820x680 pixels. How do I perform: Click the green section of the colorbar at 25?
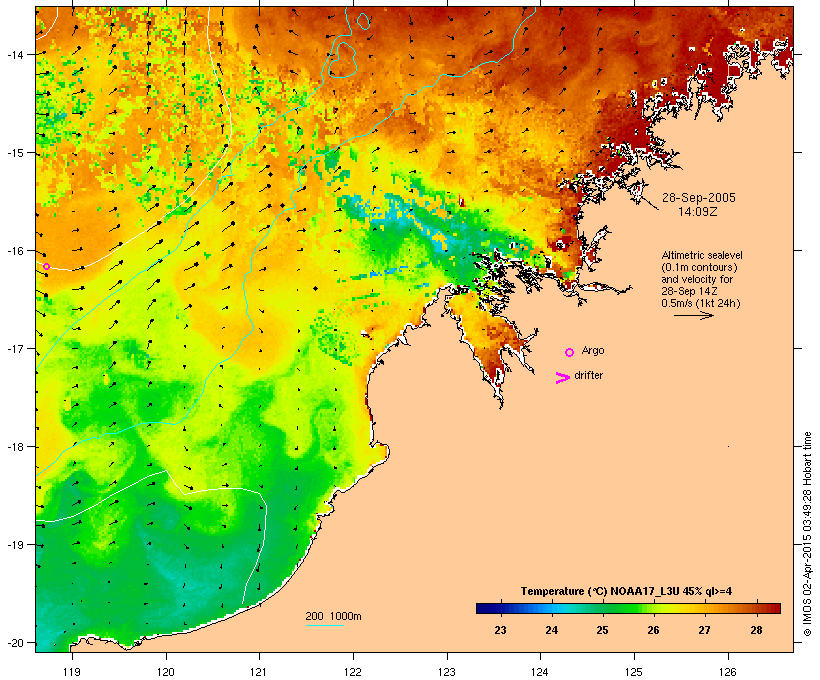602,608
